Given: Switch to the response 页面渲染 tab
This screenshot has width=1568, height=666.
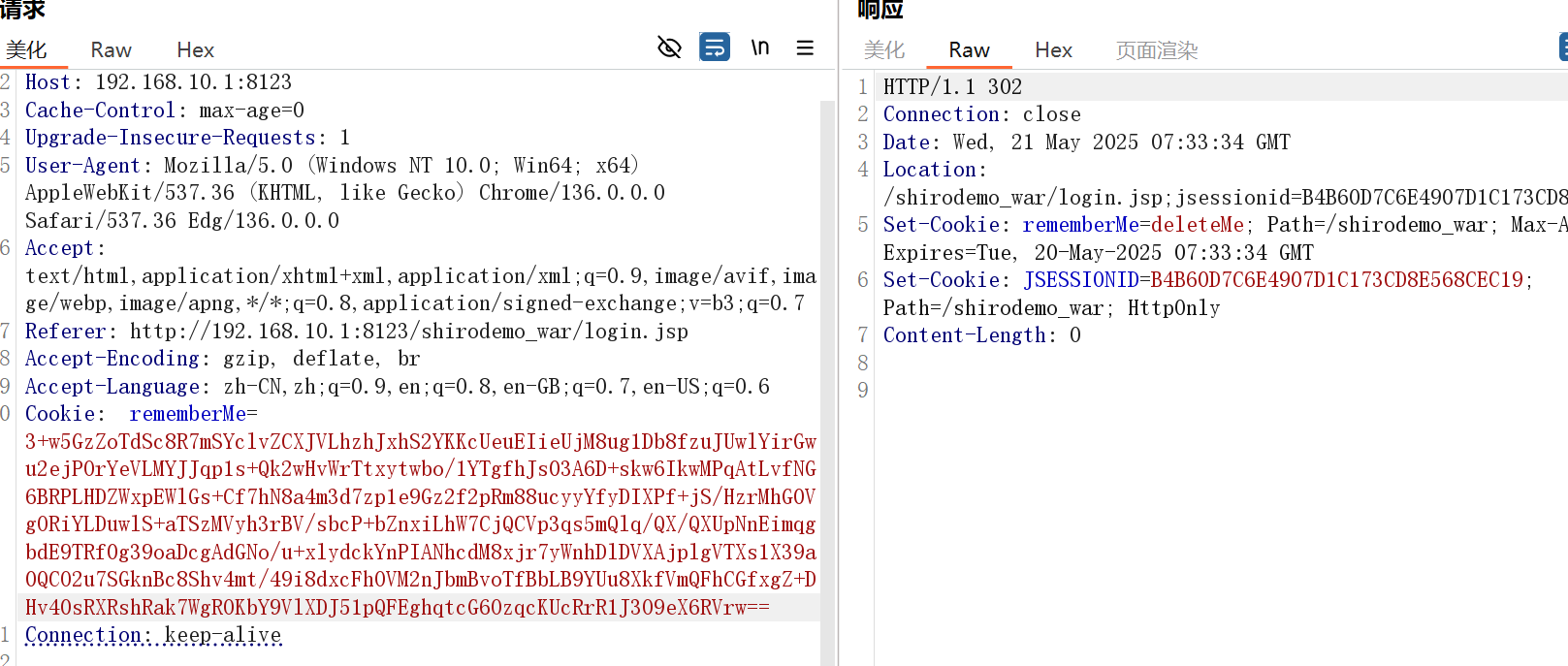Looking at the screenshot, I should [1157, 50].
